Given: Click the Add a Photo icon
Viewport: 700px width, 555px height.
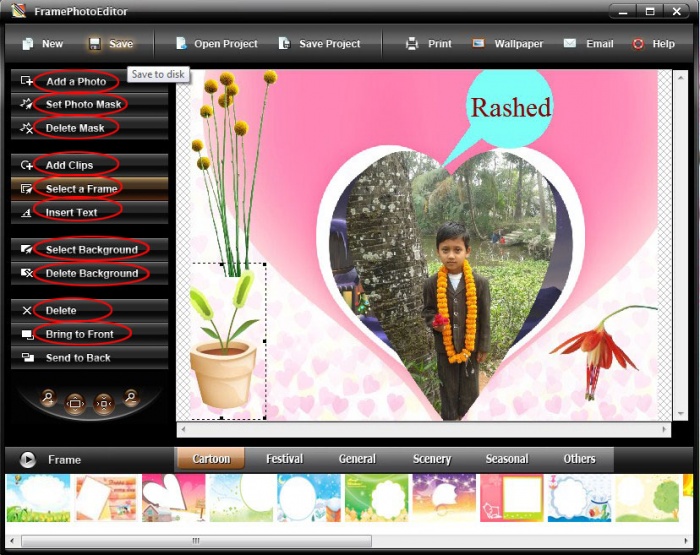Looking at the screenshot, I should click(27, 81).
